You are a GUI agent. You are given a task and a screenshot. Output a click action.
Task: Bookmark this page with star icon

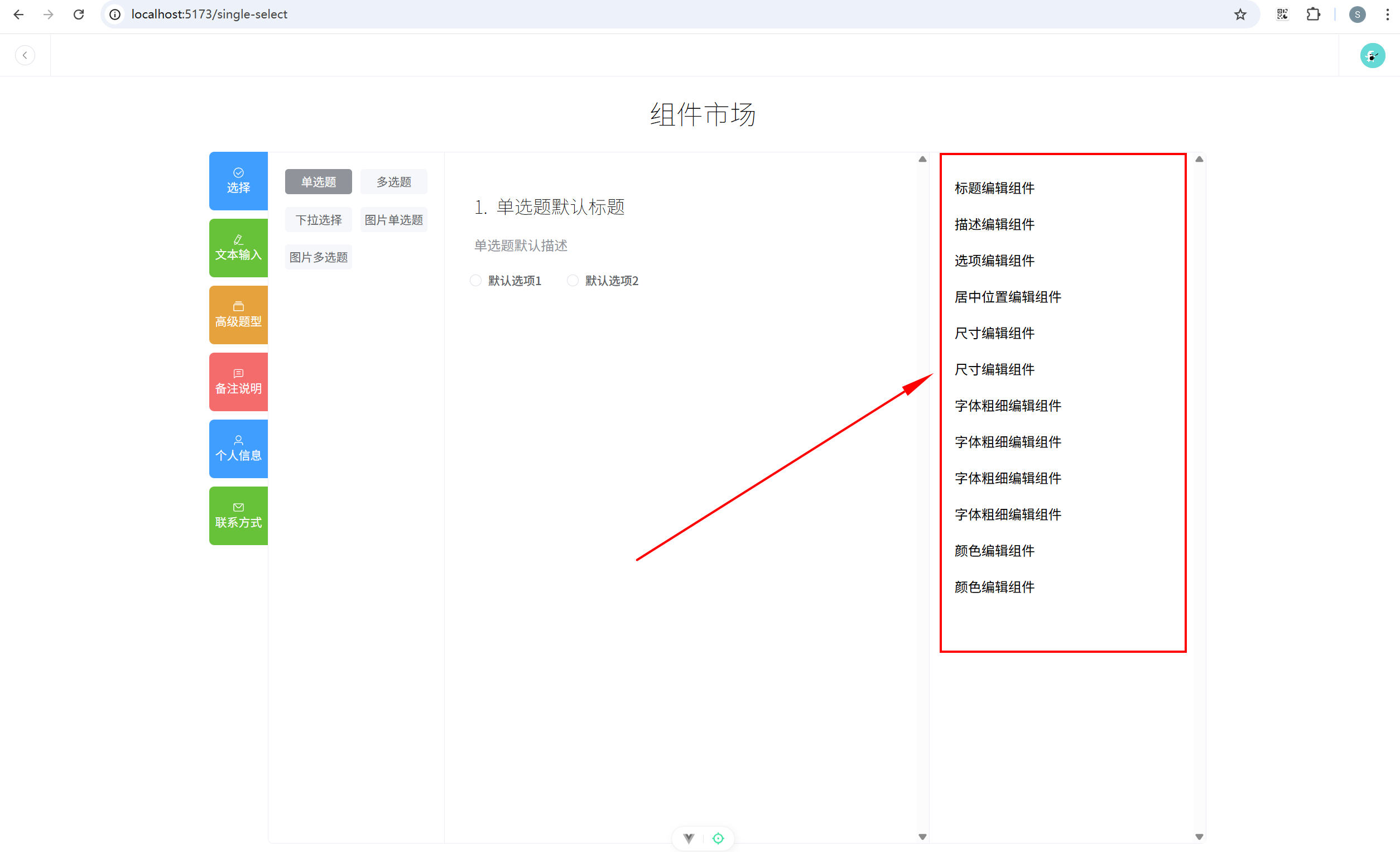click(1240, 14)
